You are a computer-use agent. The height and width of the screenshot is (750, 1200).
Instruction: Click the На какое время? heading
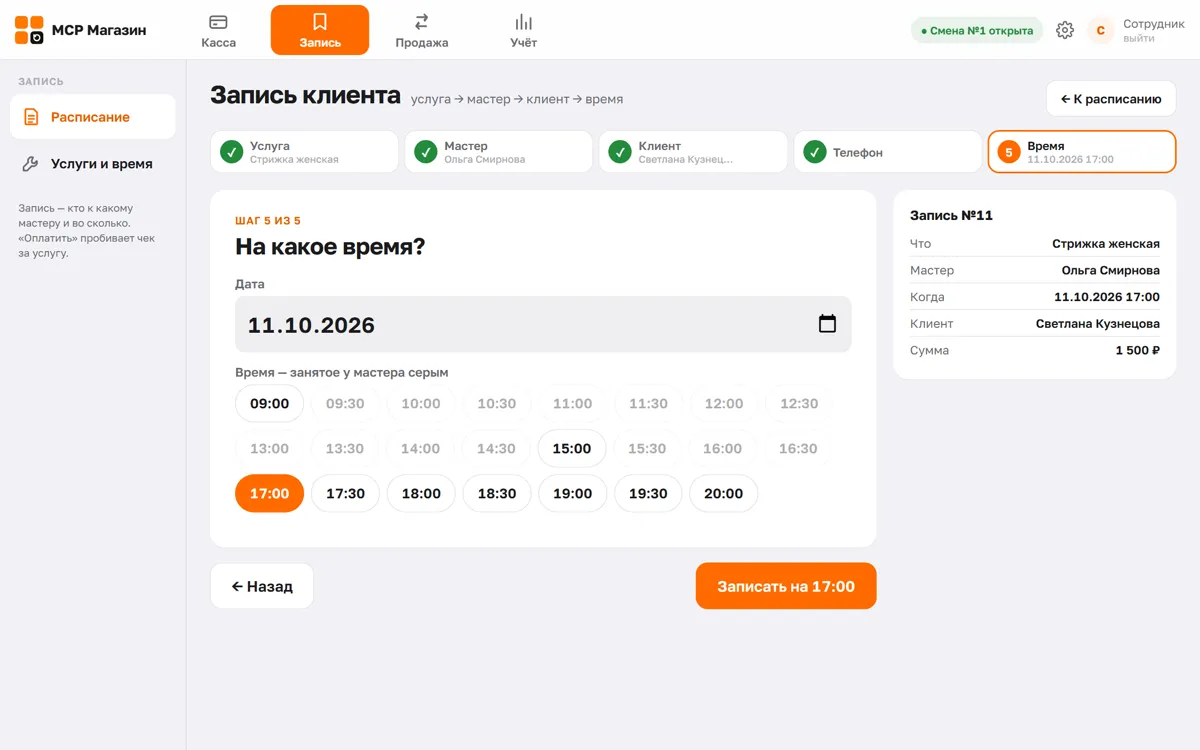click(x=330, y=247)
